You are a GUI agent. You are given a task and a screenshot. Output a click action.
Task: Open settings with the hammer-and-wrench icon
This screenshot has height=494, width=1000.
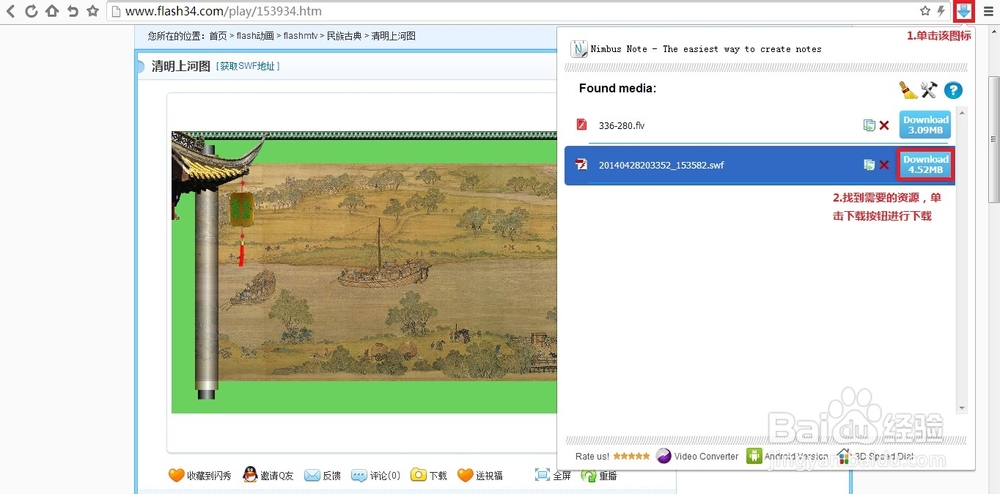(x=929, y=90)
